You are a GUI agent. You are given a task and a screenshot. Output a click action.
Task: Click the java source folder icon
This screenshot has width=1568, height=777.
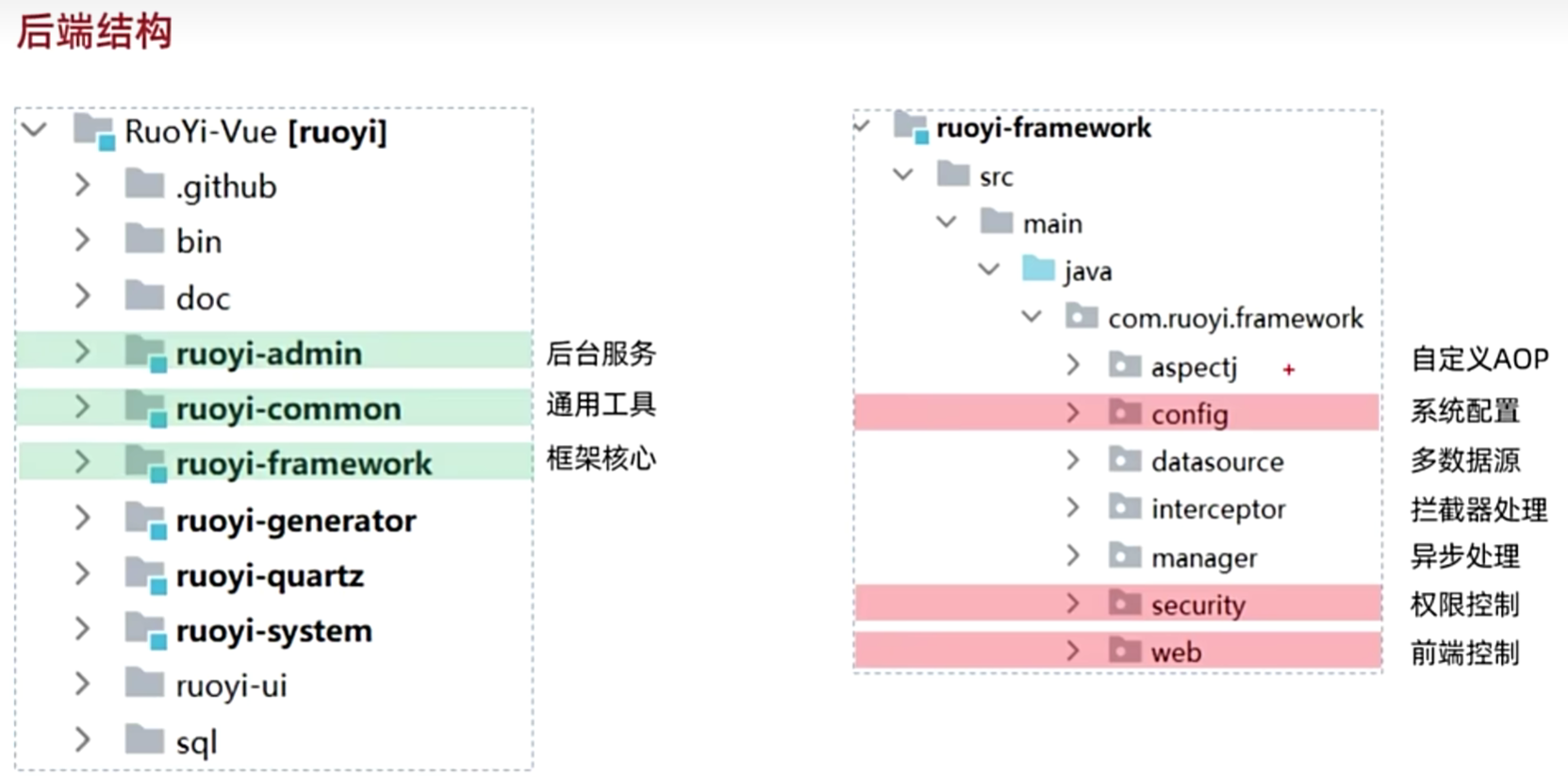pos(1036,269)
